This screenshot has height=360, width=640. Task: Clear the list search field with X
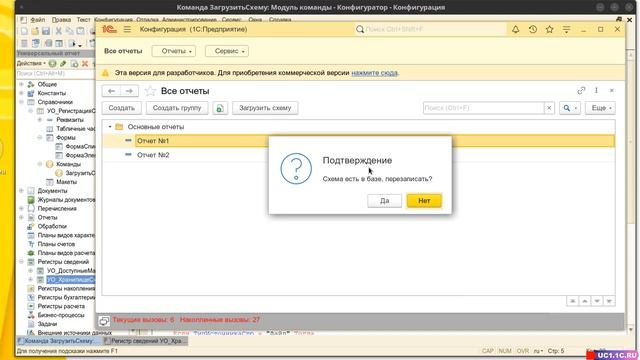[x=549, y=108]
